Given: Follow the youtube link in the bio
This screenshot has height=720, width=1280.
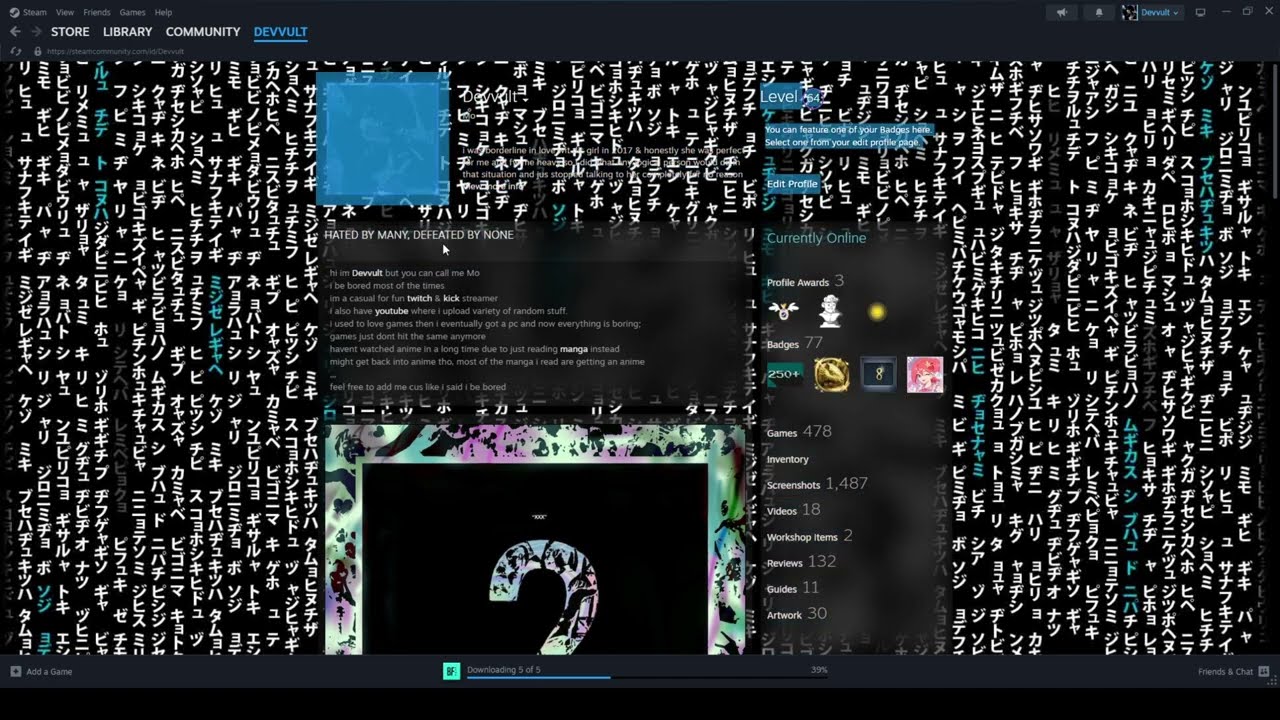Looking at the screenshot, I should point(391,311).
